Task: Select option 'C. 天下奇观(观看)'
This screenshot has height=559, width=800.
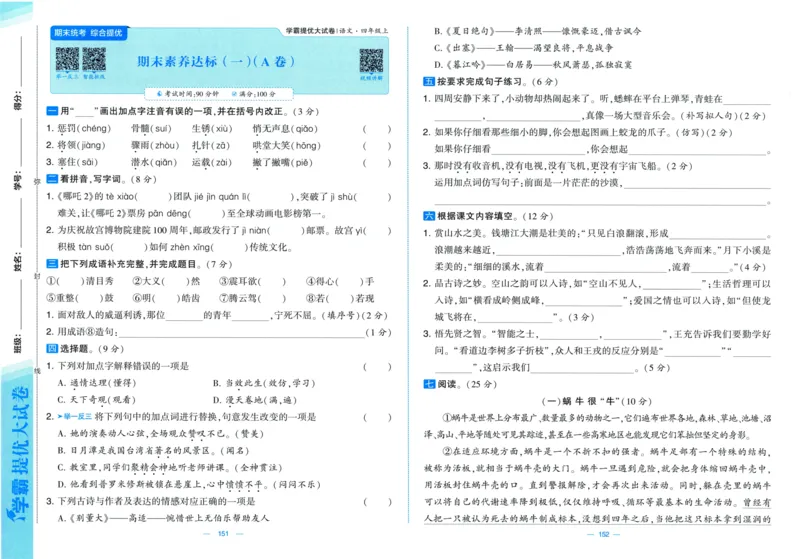Action: 96,399
